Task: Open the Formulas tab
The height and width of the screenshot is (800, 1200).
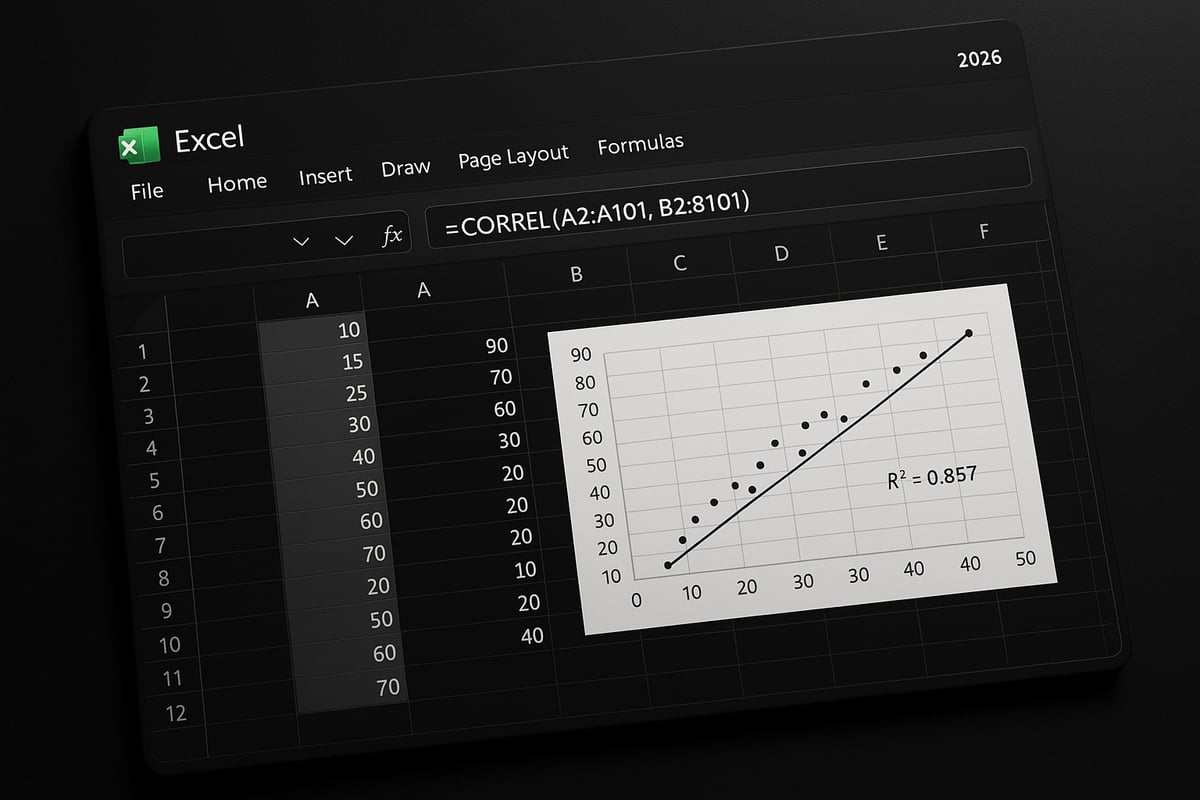Action: point(640,143)
